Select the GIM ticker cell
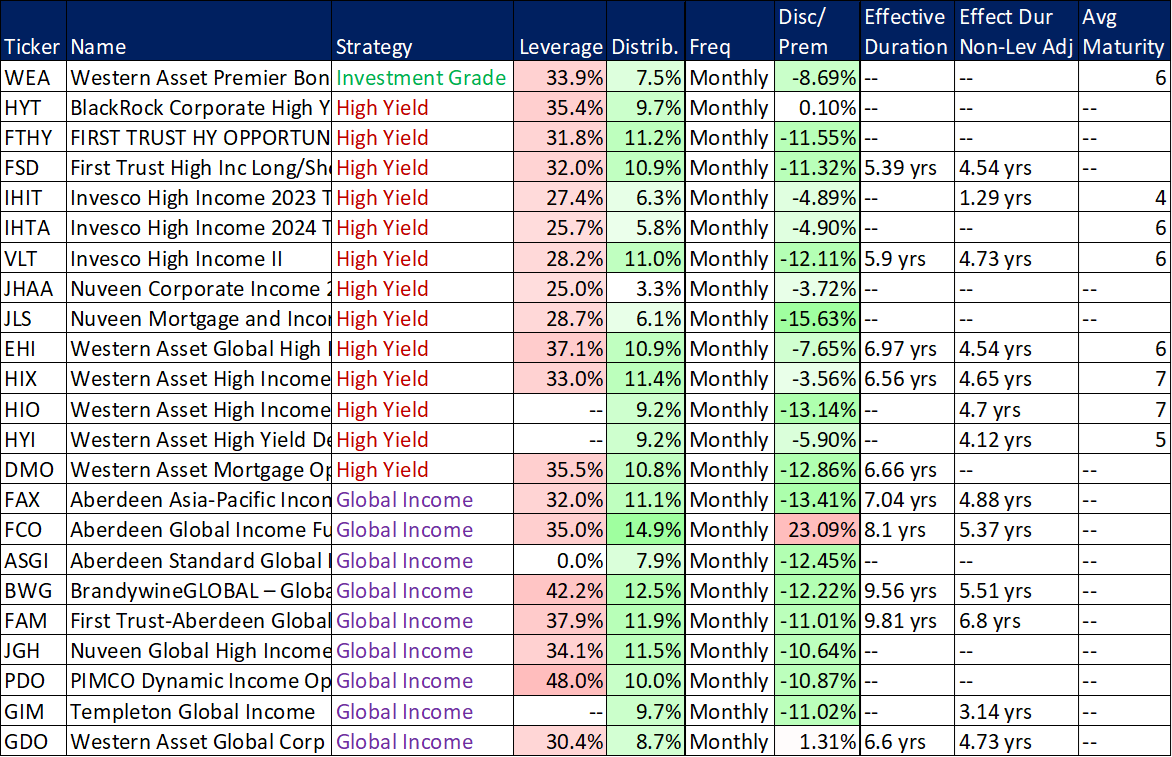 (x=33, y=711)
